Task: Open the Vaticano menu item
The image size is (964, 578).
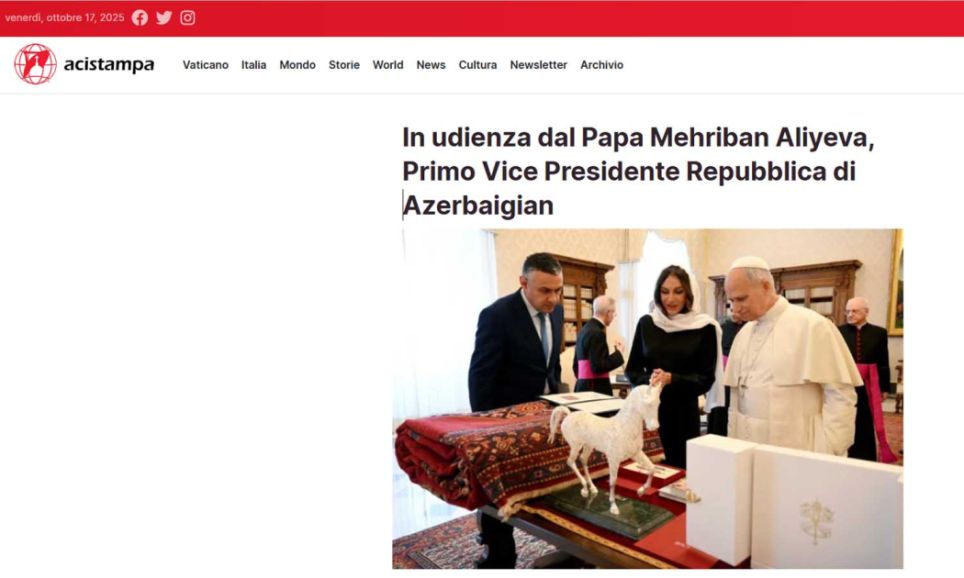Action: 205,65
